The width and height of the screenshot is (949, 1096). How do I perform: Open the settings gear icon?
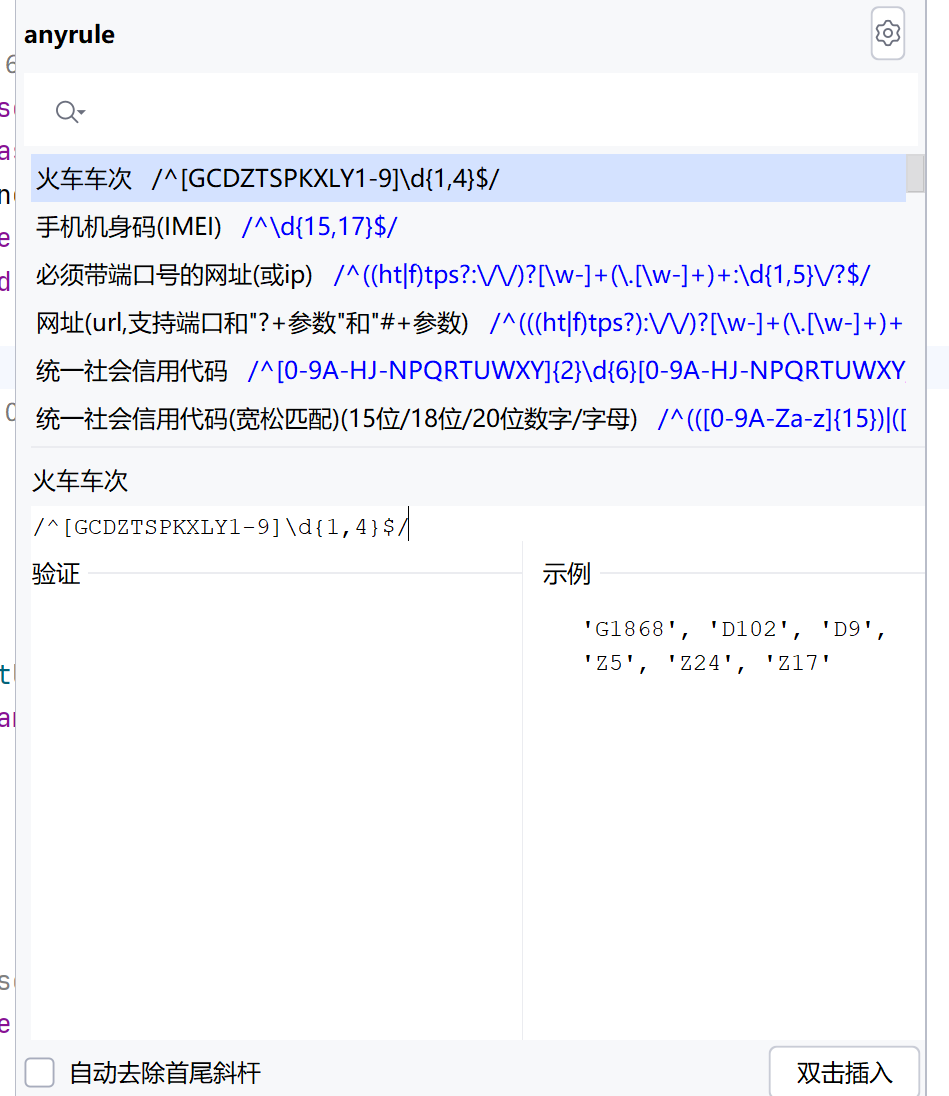click(x=887, y=33)
